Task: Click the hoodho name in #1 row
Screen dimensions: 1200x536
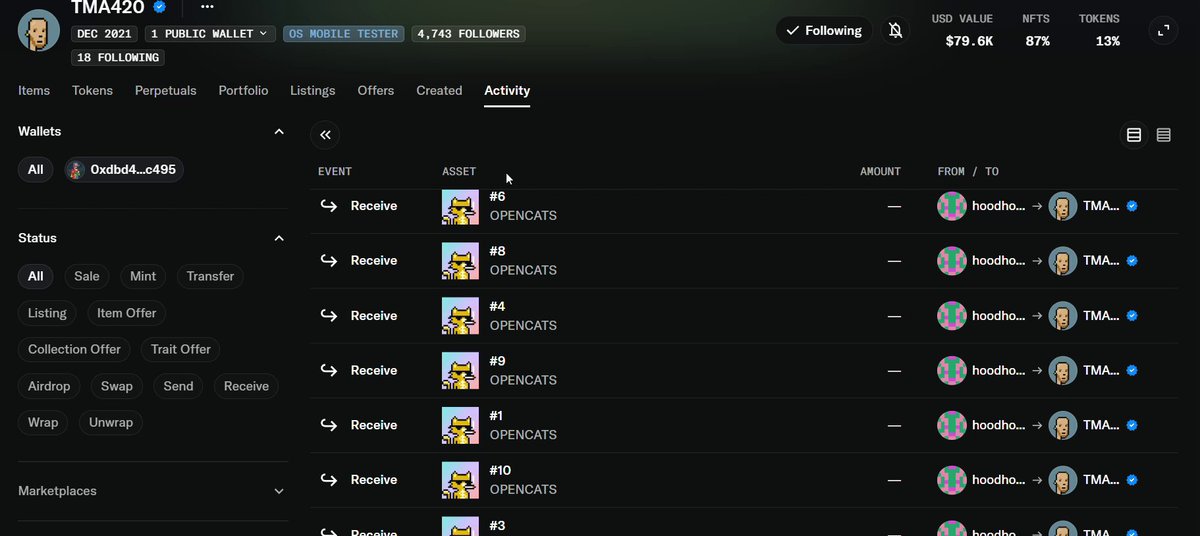Action: (998, 426)
